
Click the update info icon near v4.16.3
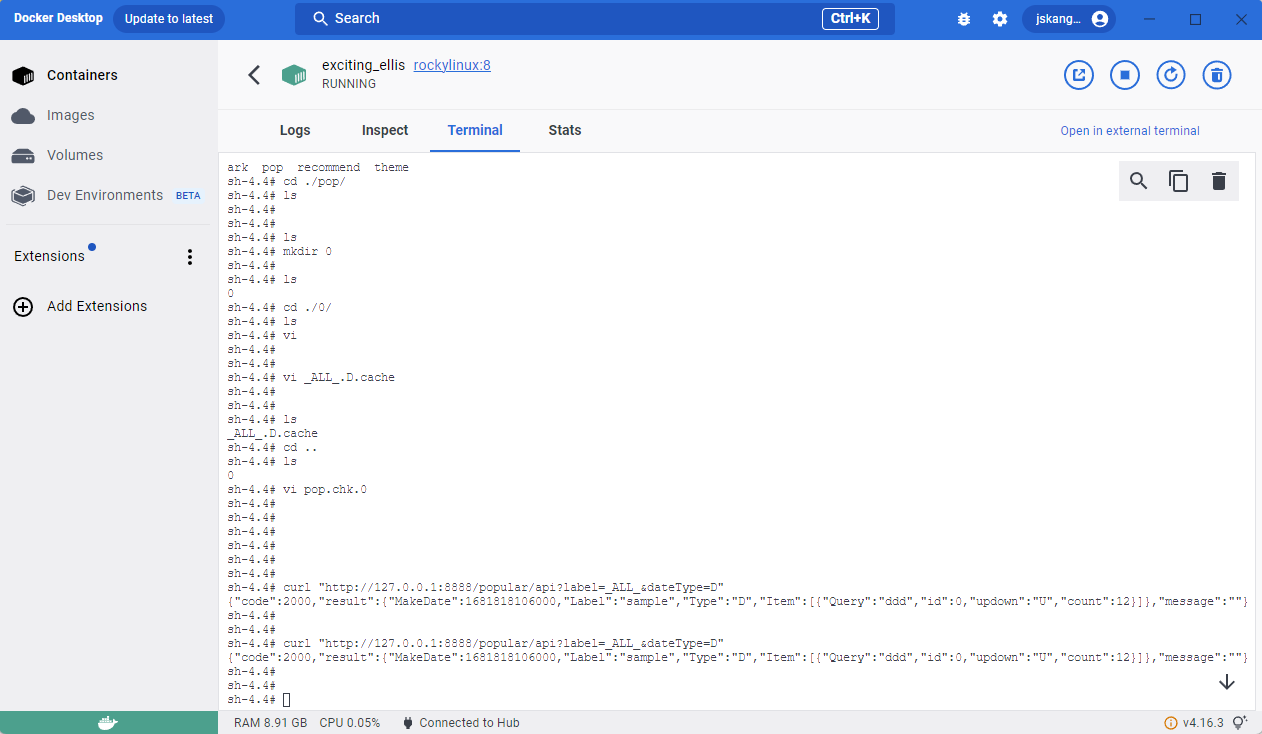[1171, 723]
